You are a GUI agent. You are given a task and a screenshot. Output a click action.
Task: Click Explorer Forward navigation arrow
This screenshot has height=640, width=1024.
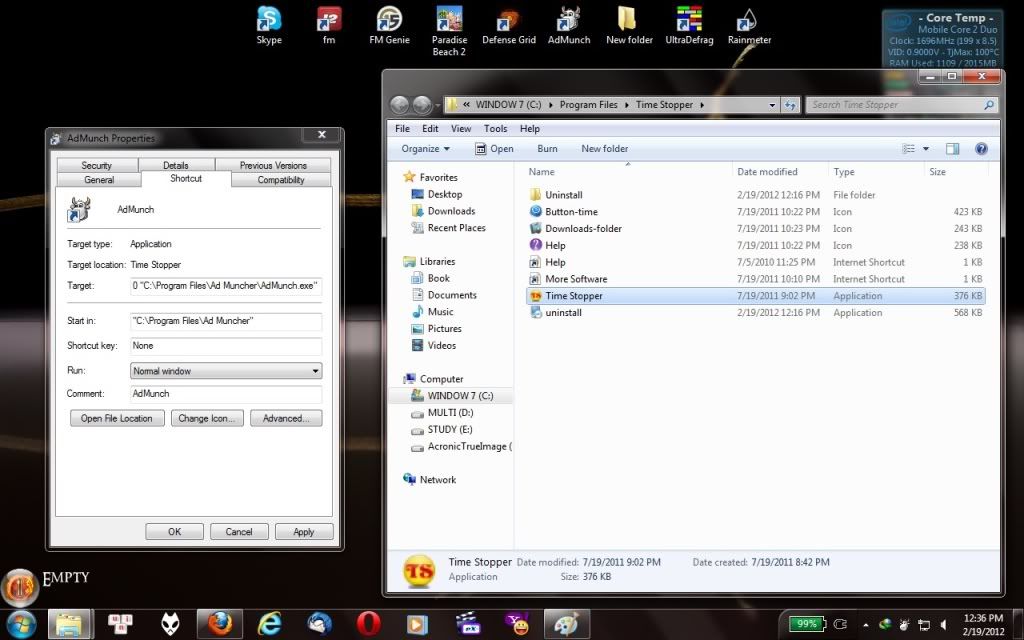pyautogui.click(x=422, y=104)
